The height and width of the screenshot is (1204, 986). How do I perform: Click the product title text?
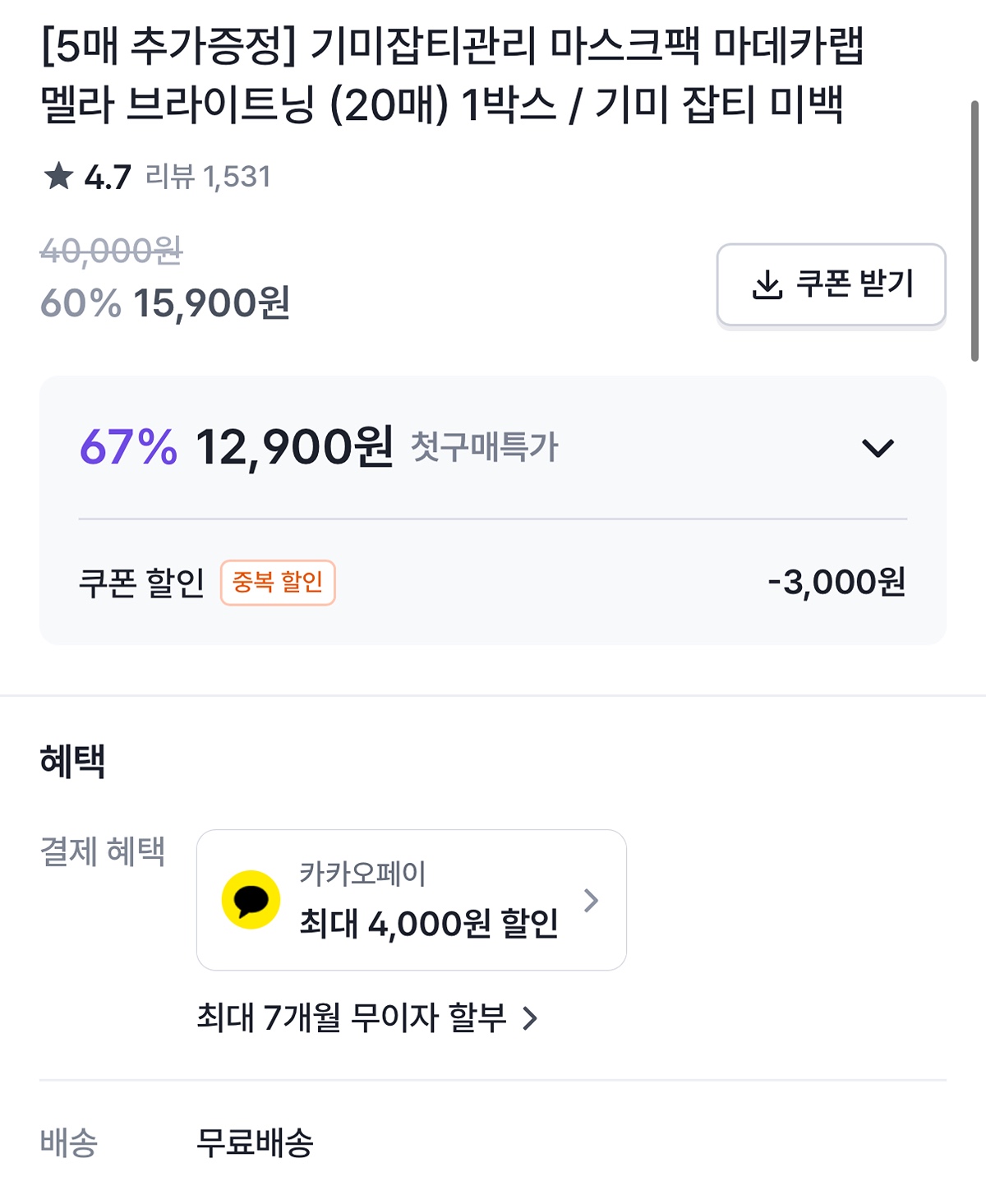point(452,76)
